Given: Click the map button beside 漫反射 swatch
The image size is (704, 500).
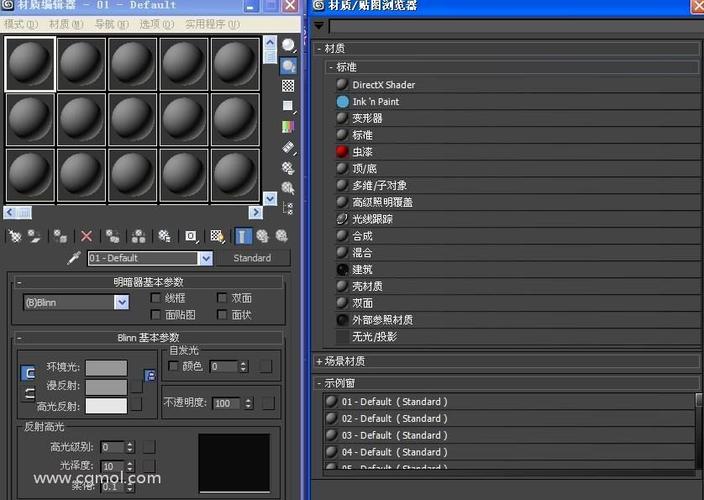Looking at the screenshot, I should tap(136, 387).
